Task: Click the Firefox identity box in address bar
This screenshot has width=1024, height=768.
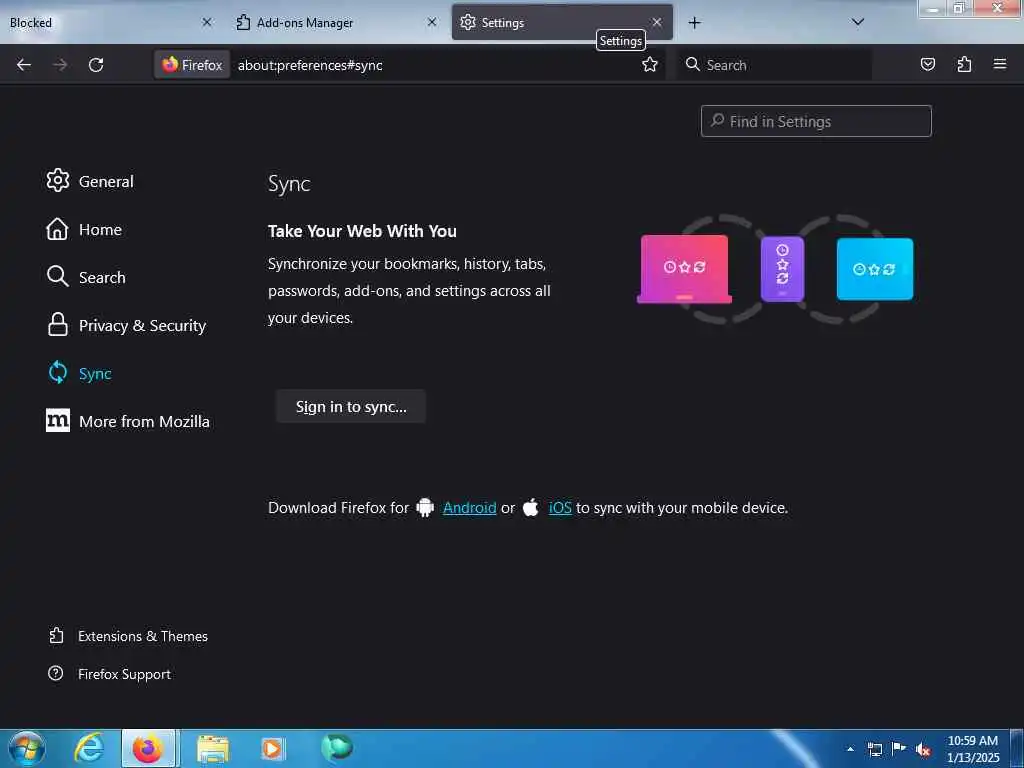Action: pyautogui.click(x=192, y=65)
